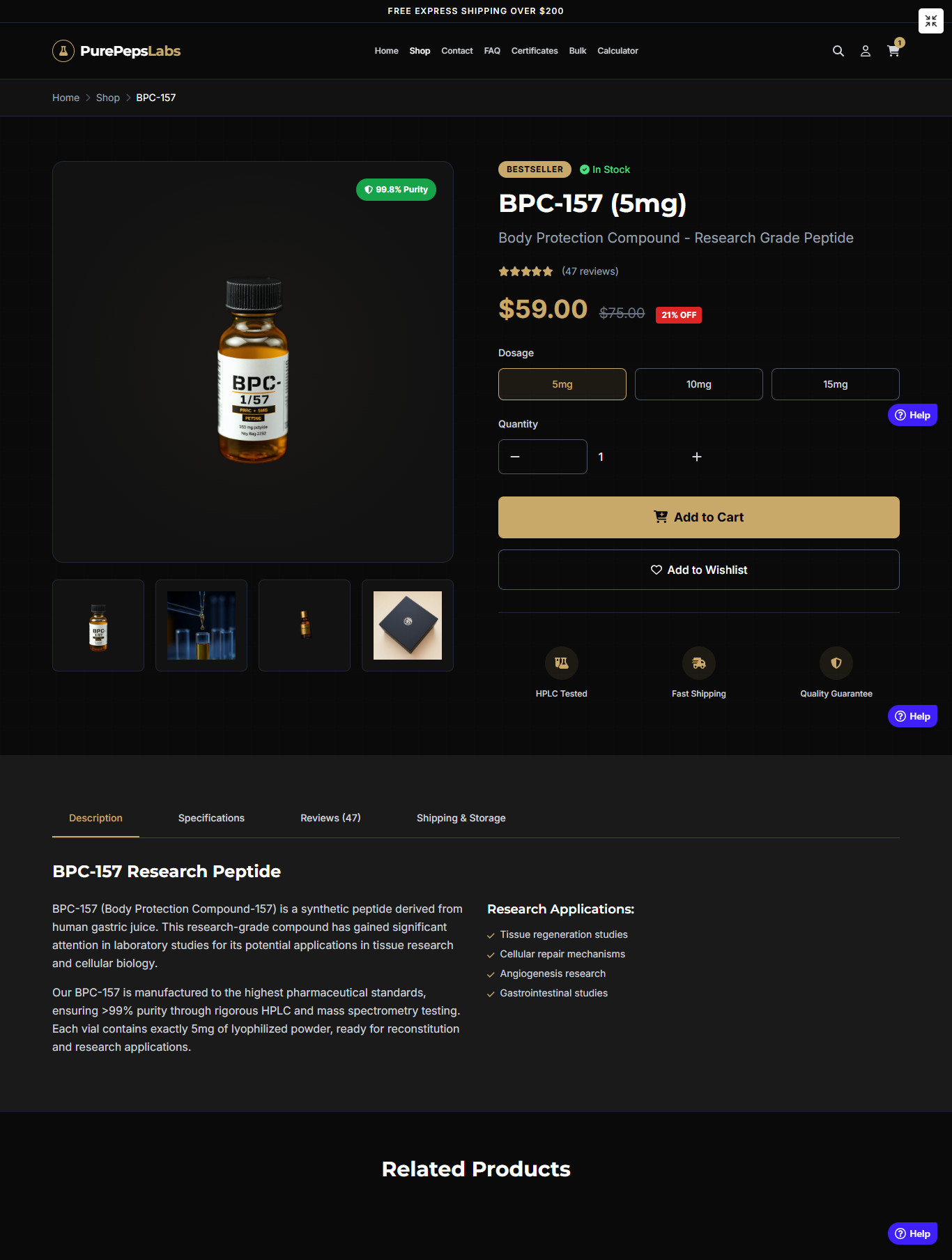Click the Add to Cart button
Viewport: 952px width, 1260px height.
[699, 517]
